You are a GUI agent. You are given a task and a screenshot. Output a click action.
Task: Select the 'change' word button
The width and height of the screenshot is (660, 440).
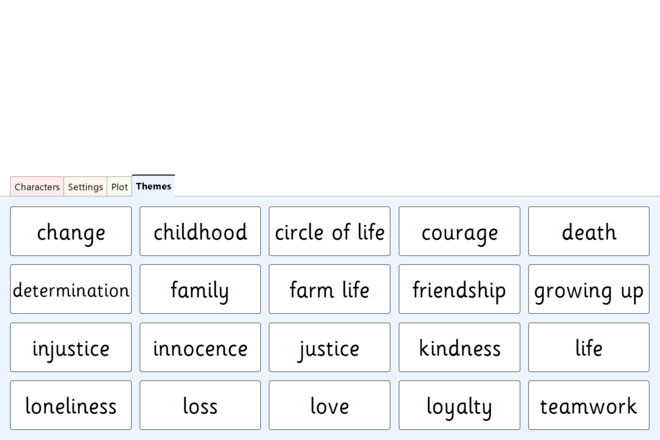click(x=71, y=232)
